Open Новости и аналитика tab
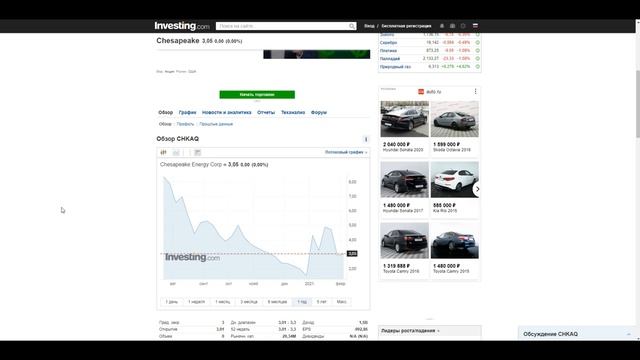 coord(227,112)
